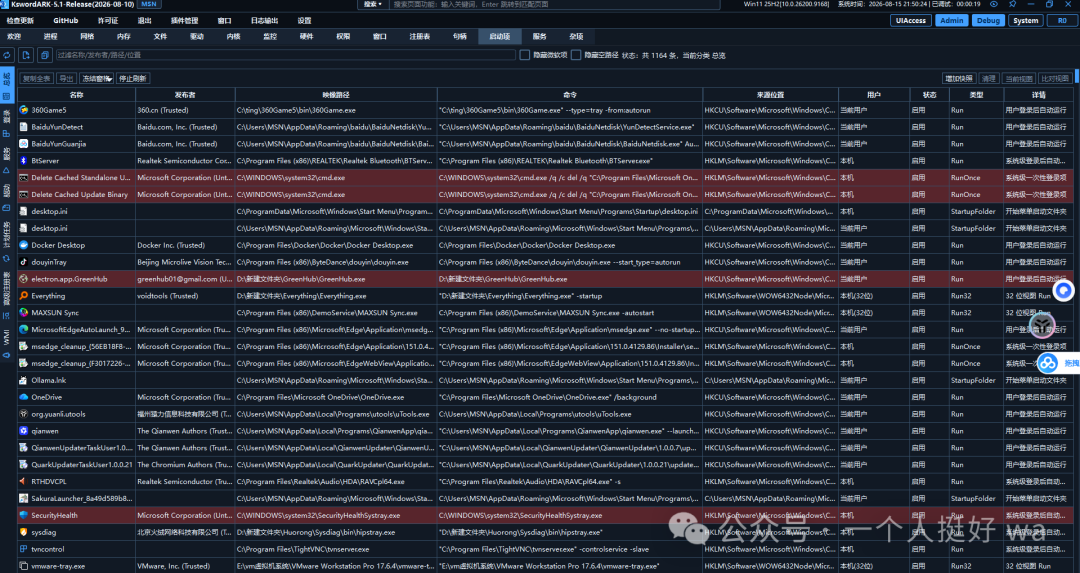1080x573 pixels.
Task: Switch to the 驱动 tab in the top tab bar
Action: (x=197, y=37)
